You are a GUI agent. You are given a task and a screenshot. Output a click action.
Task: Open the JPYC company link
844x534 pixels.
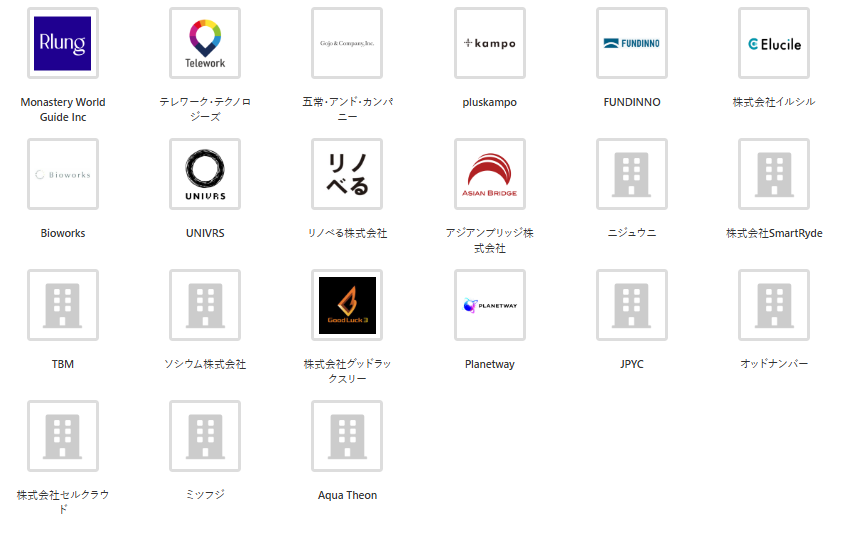tap(632, 364)
